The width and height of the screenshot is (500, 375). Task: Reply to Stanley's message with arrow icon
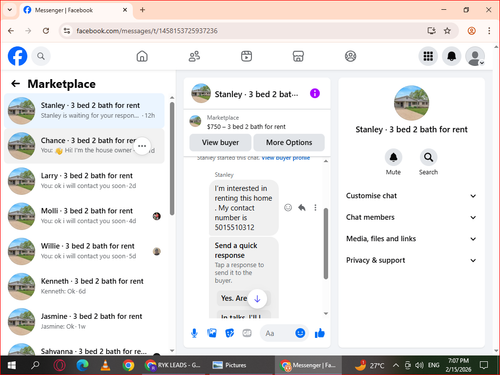pos(302,208)
